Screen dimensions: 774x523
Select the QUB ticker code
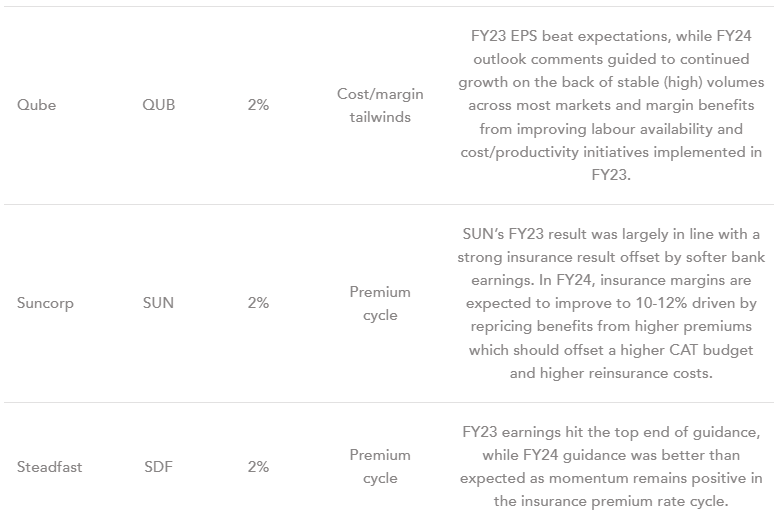pyautogui.click(x=159, y=105)
